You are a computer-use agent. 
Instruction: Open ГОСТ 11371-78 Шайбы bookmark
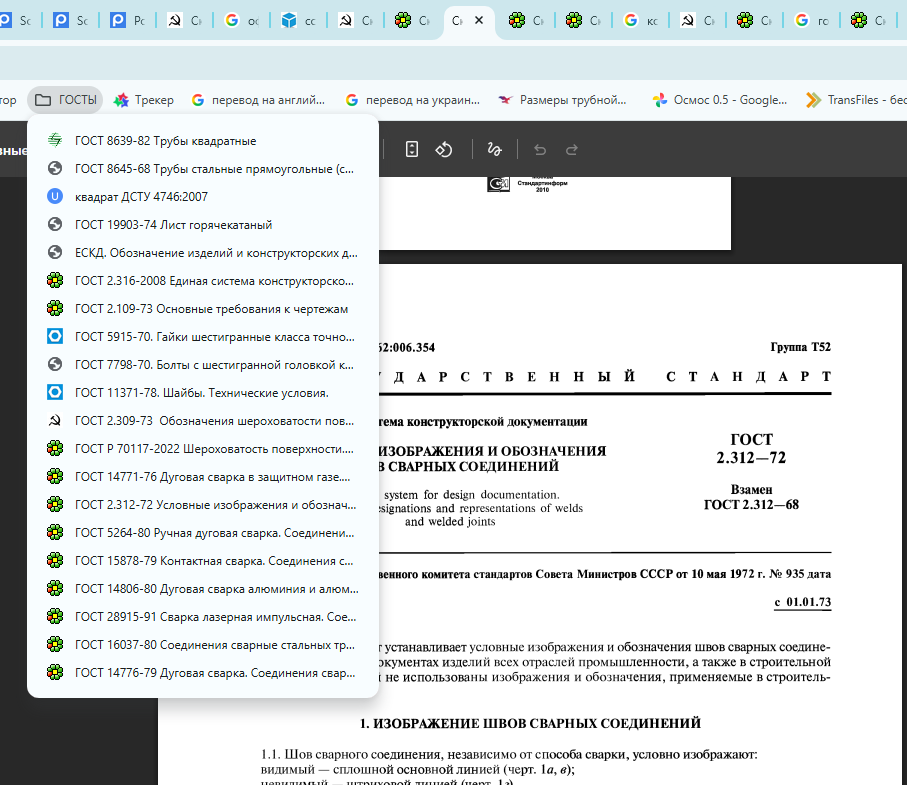tap(203, 393)
